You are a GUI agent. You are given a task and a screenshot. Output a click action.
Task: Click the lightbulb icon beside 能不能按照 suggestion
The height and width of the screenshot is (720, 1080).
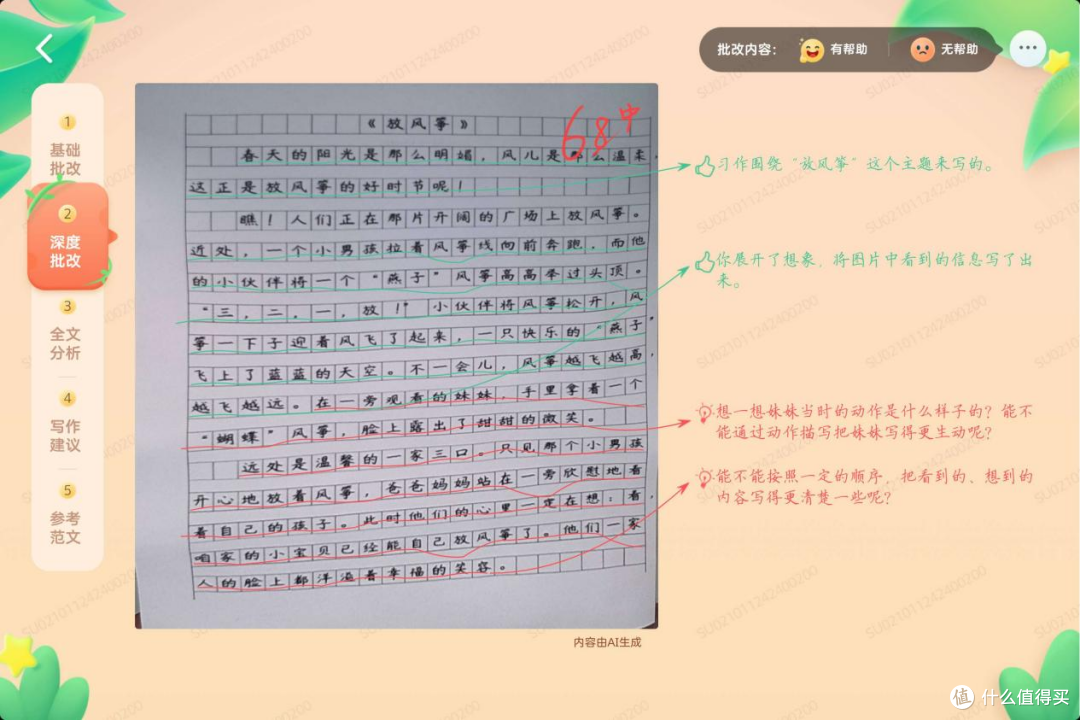tap(705, 477)
